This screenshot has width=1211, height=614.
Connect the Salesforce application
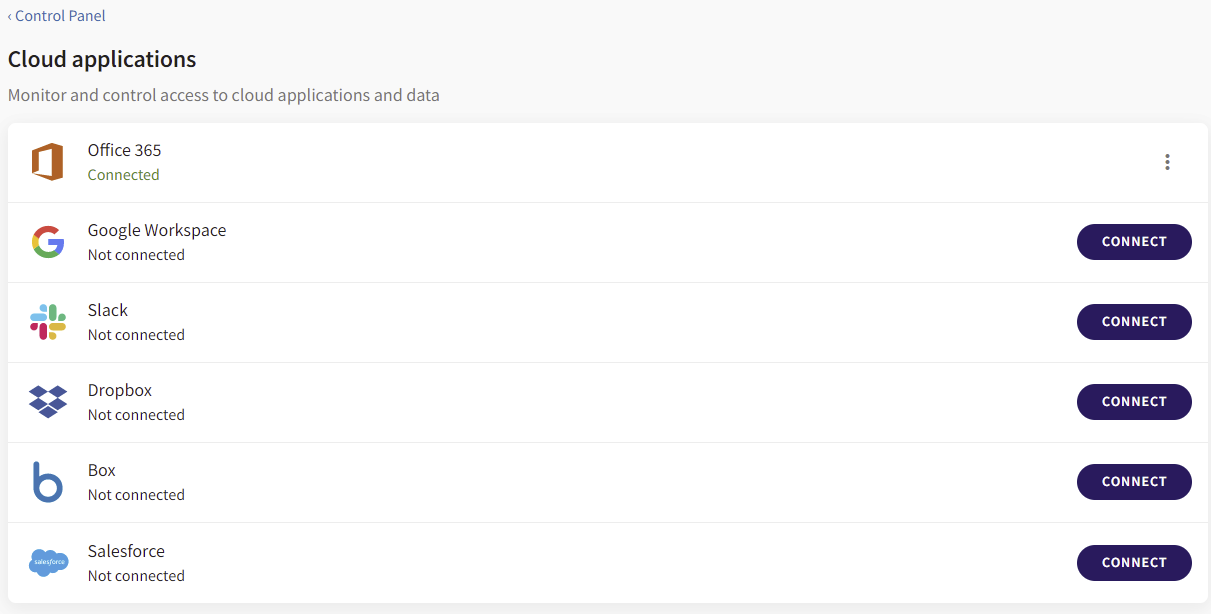pyautogui.click(x=1134, y=563)
